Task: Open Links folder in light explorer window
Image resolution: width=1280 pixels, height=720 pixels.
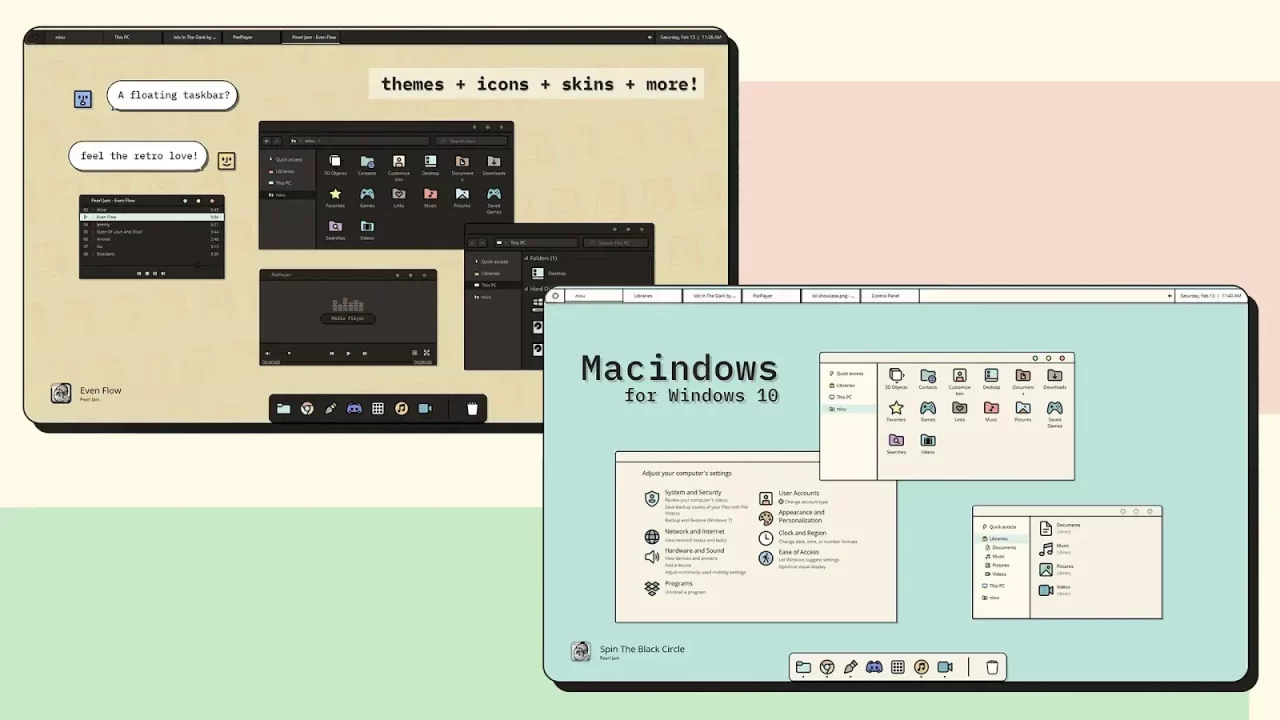Action: pyautogui.click(x=959, y=411)
